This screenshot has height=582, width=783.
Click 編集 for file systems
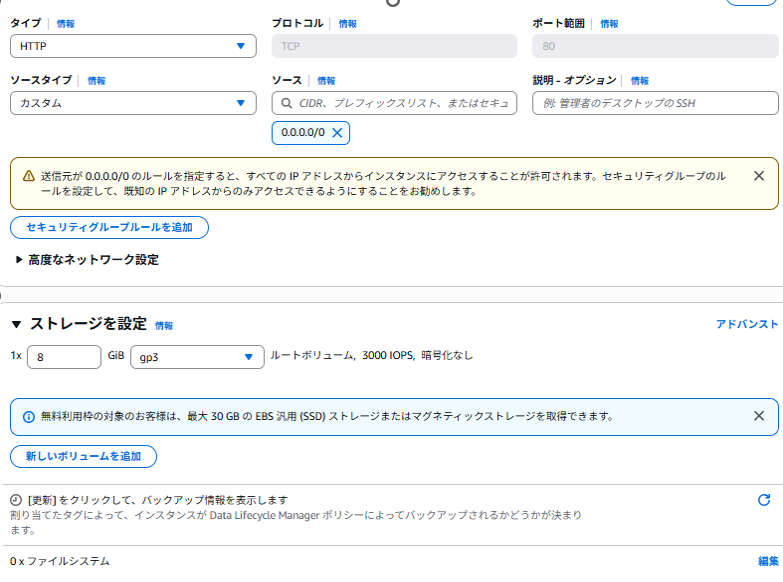click(x=768, y=561)
